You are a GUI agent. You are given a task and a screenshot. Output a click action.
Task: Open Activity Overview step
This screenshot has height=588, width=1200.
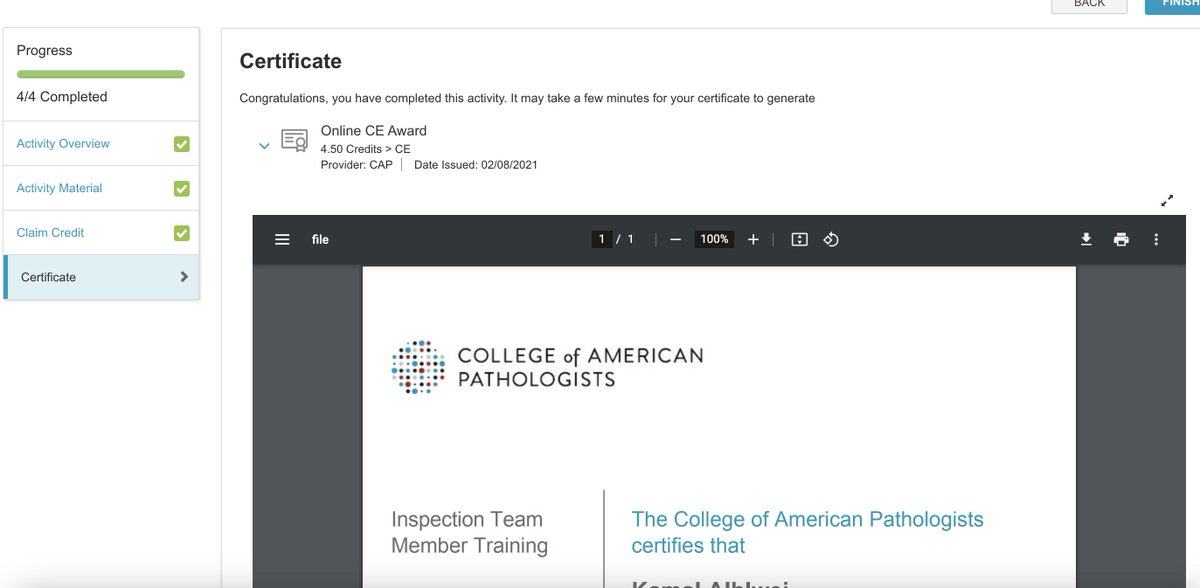pos(63,144)
